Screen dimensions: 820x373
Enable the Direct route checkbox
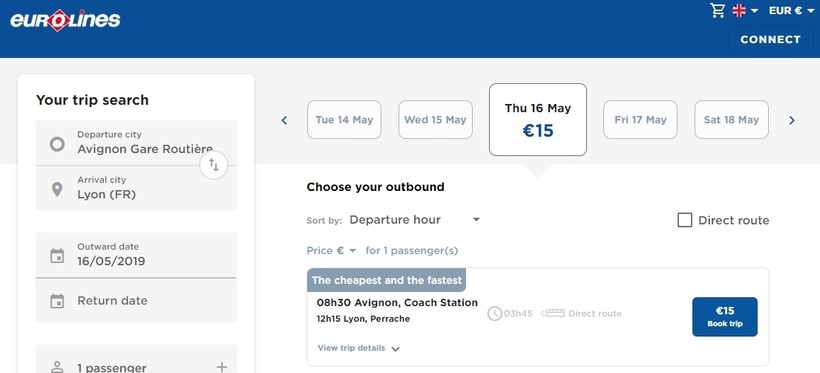[685, 220]
